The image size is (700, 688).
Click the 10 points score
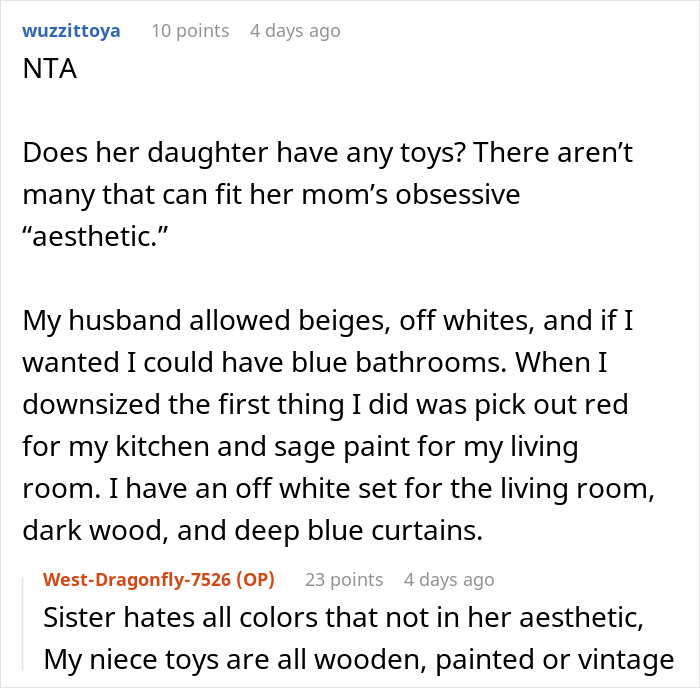[x=190, y=31]
